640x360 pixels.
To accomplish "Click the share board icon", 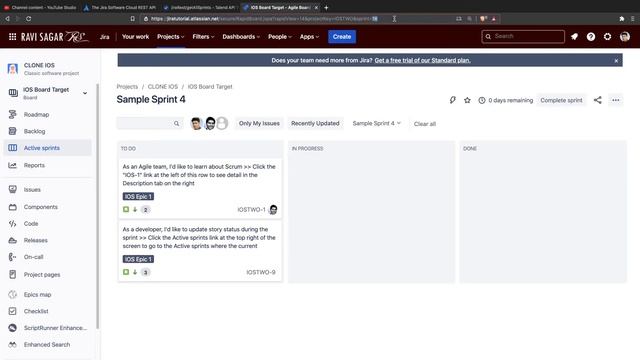I will [x=598, y=100].
